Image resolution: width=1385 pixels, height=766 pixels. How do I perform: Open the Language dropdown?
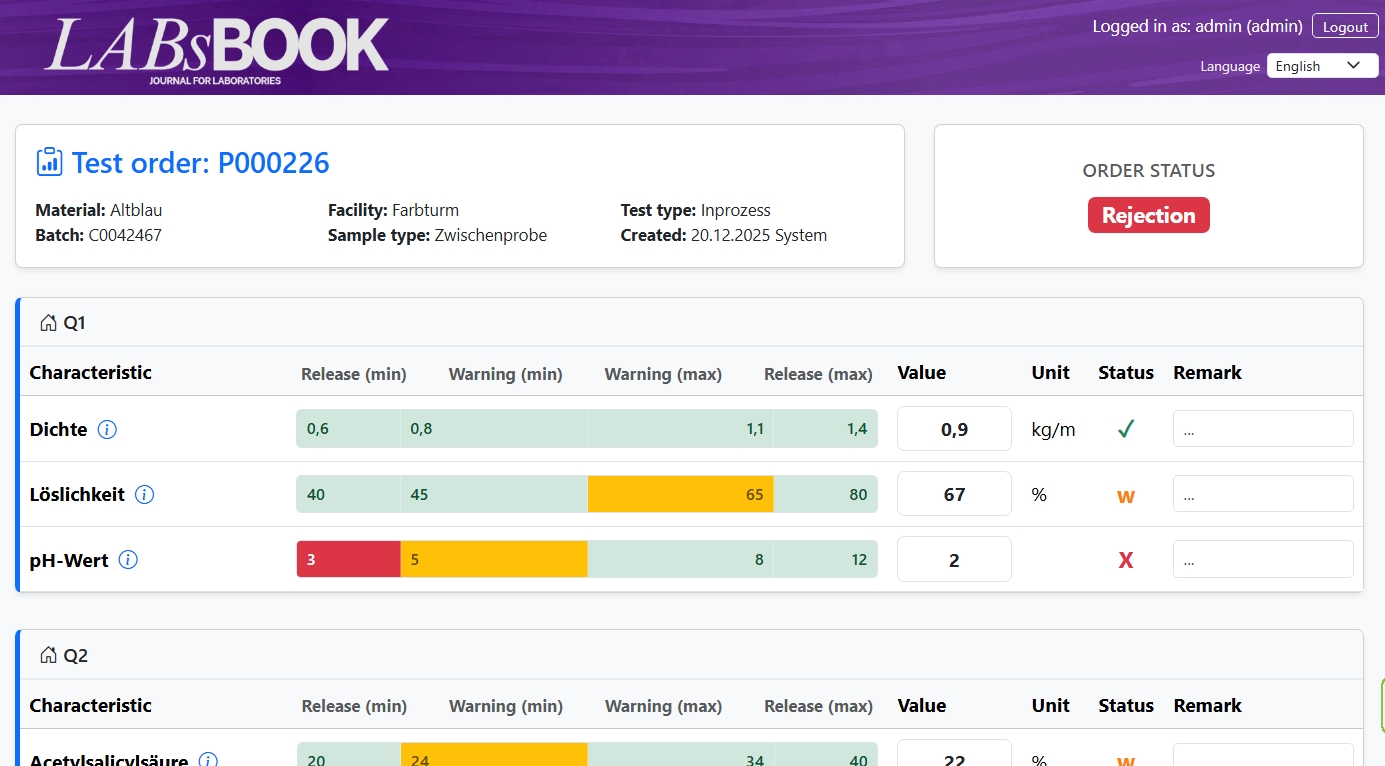tap(1322, 66)
